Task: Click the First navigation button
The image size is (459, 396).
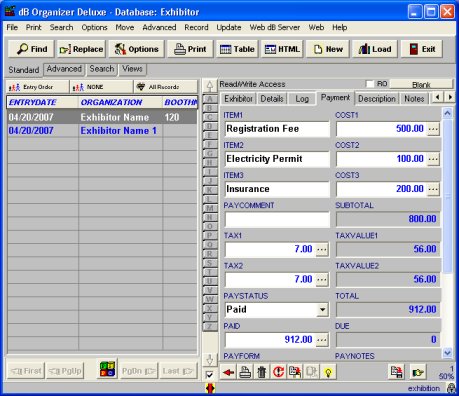Action: click(x=26, y=371)
